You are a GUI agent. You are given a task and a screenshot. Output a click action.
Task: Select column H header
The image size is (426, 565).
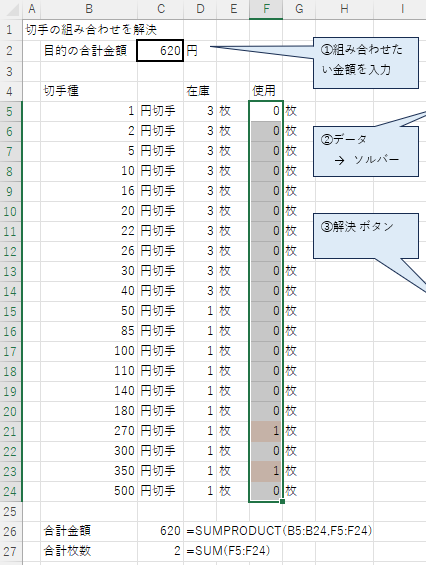point(345,9)
